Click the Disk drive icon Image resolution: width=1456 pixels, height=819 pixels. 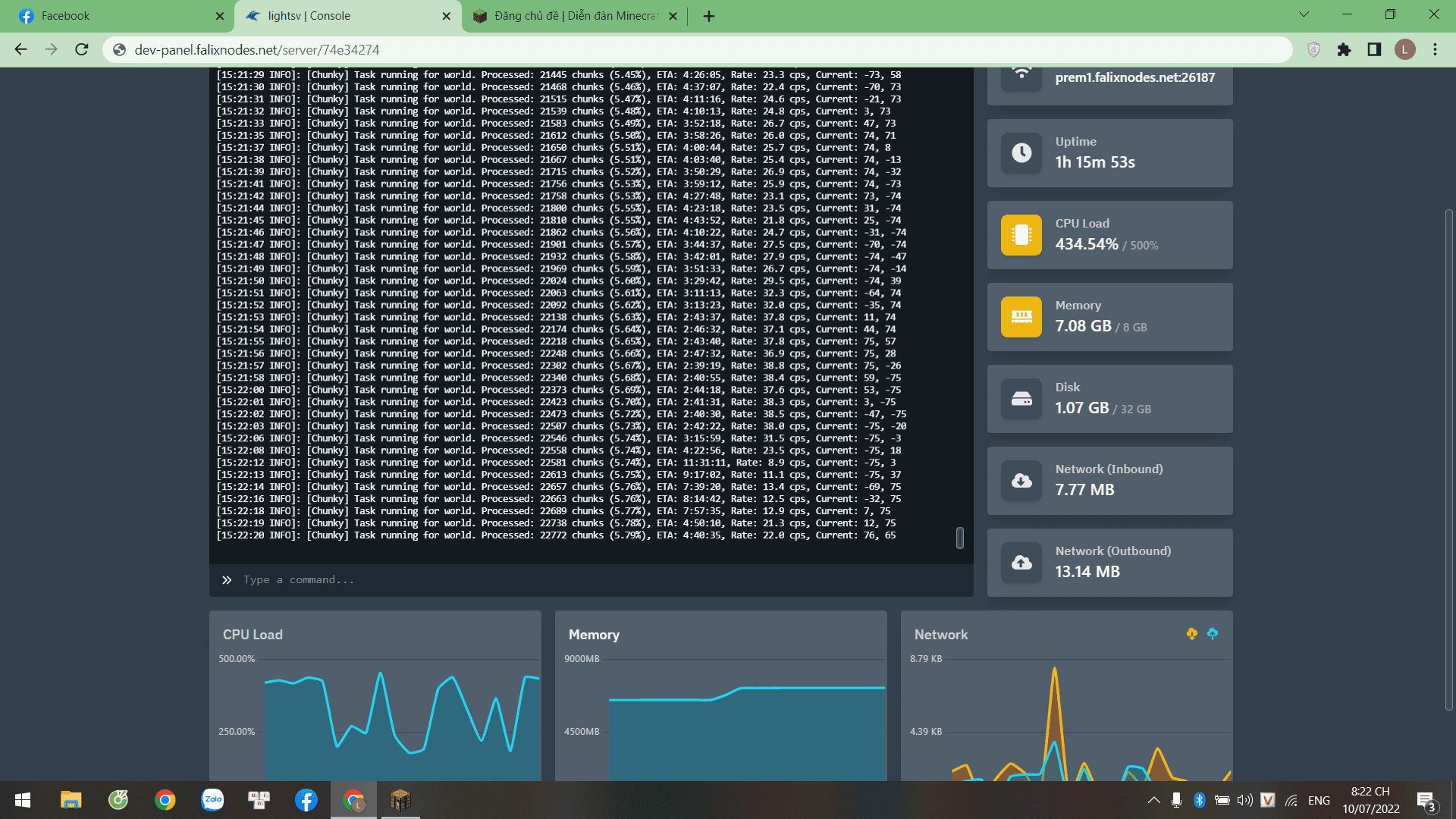pos(1021,399)
